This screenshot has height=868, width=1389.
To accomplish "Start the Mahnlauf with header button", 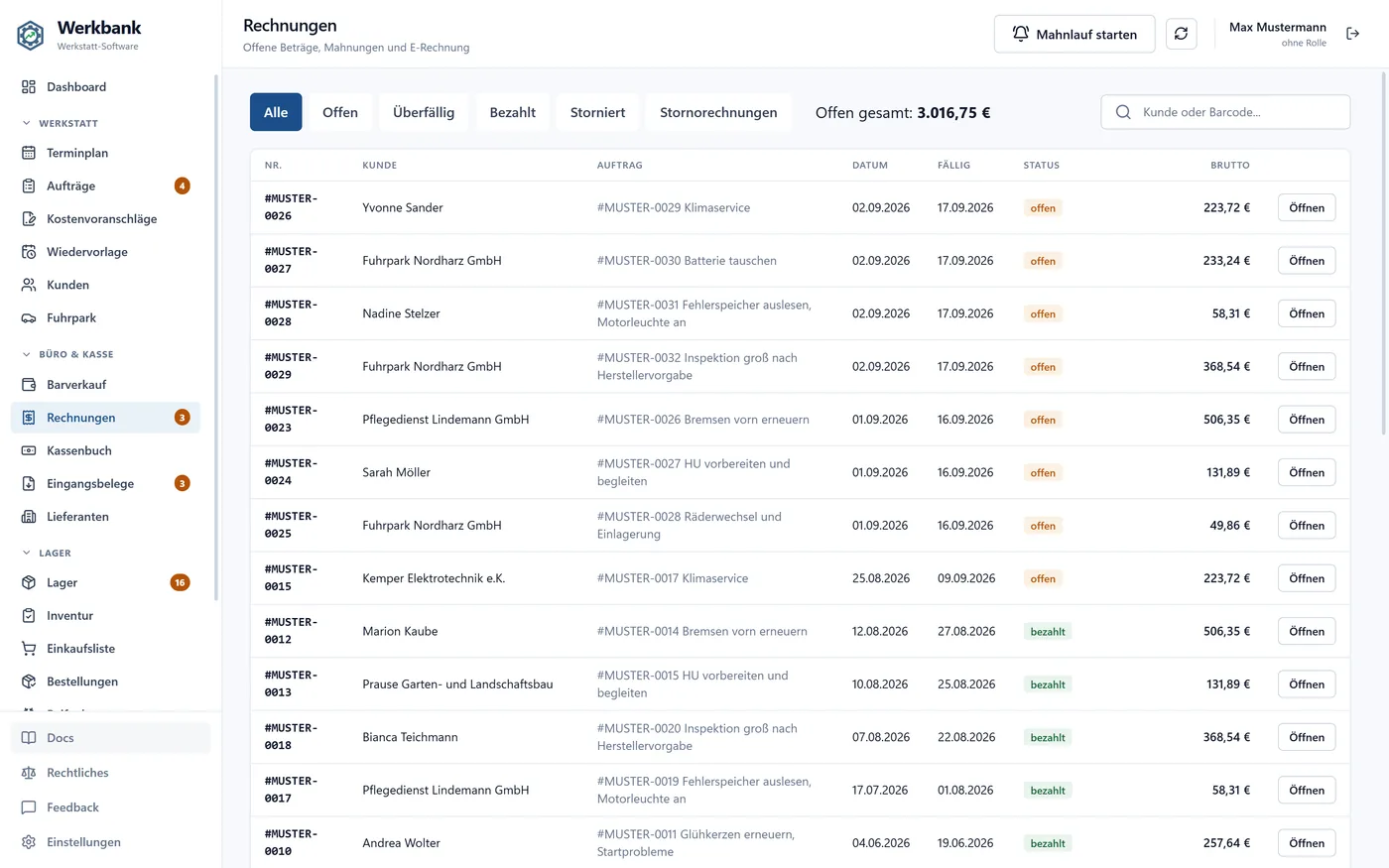I will pos(1074,34).
